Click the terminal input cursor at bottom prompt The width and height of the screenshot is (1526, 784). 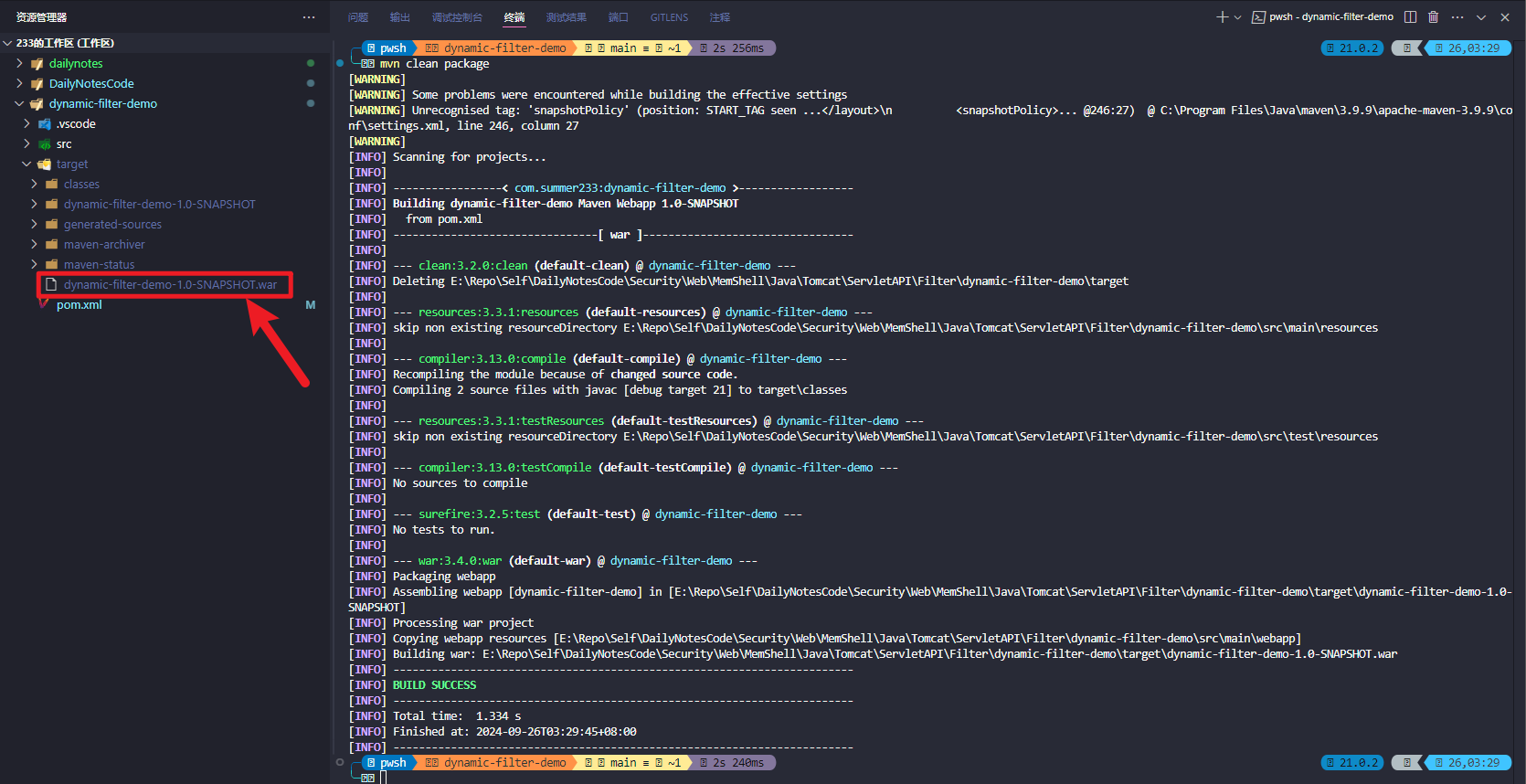(384, 778)
